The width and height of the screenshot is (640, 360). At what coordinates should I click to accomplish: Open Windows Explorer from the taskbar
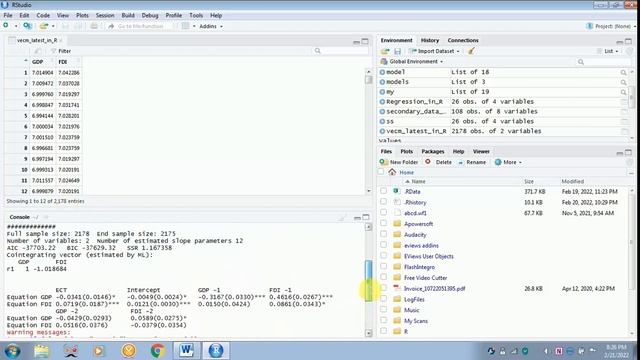41,351
